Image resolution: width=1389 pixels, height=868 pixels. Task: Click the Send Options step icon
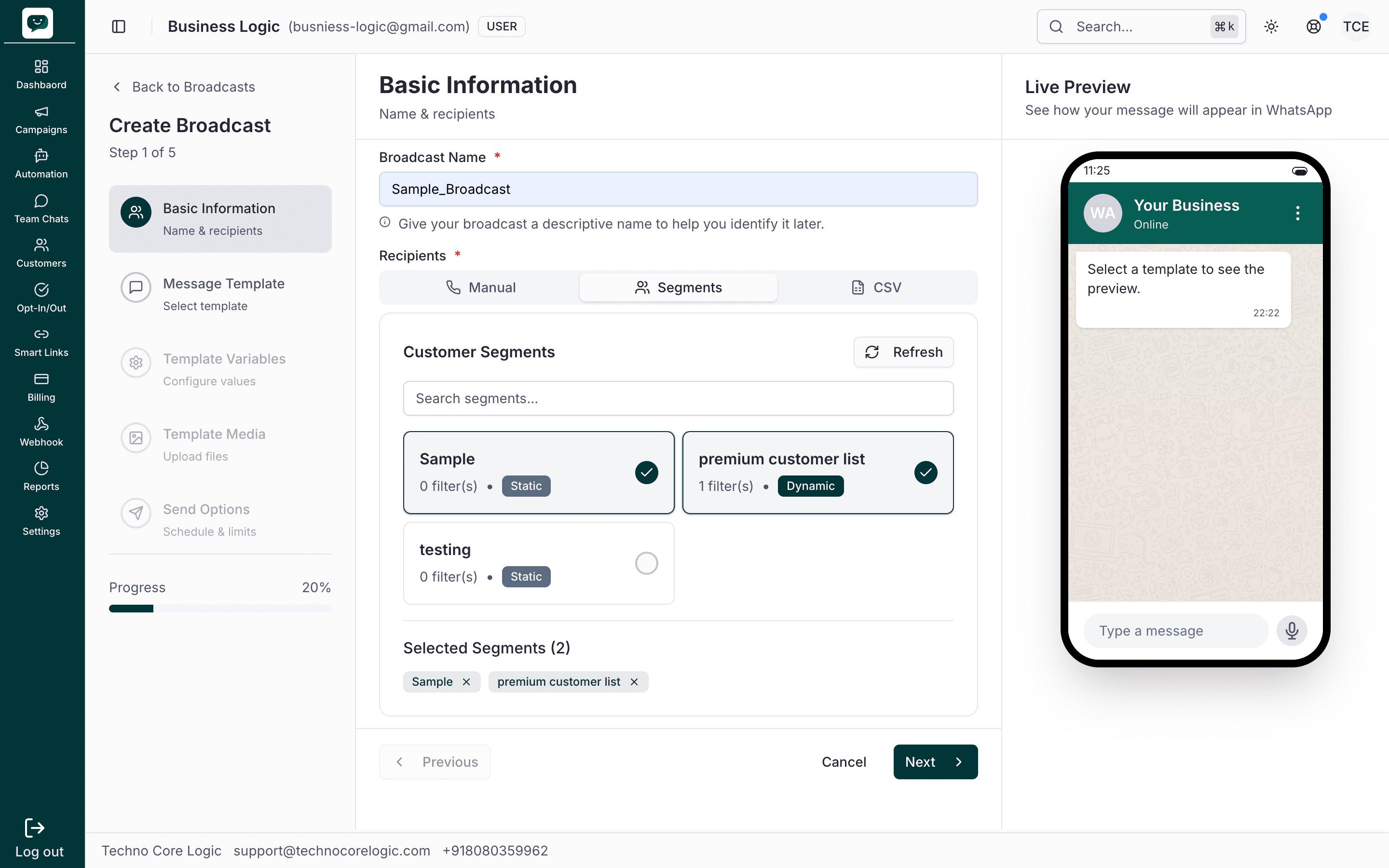(136, 513)
